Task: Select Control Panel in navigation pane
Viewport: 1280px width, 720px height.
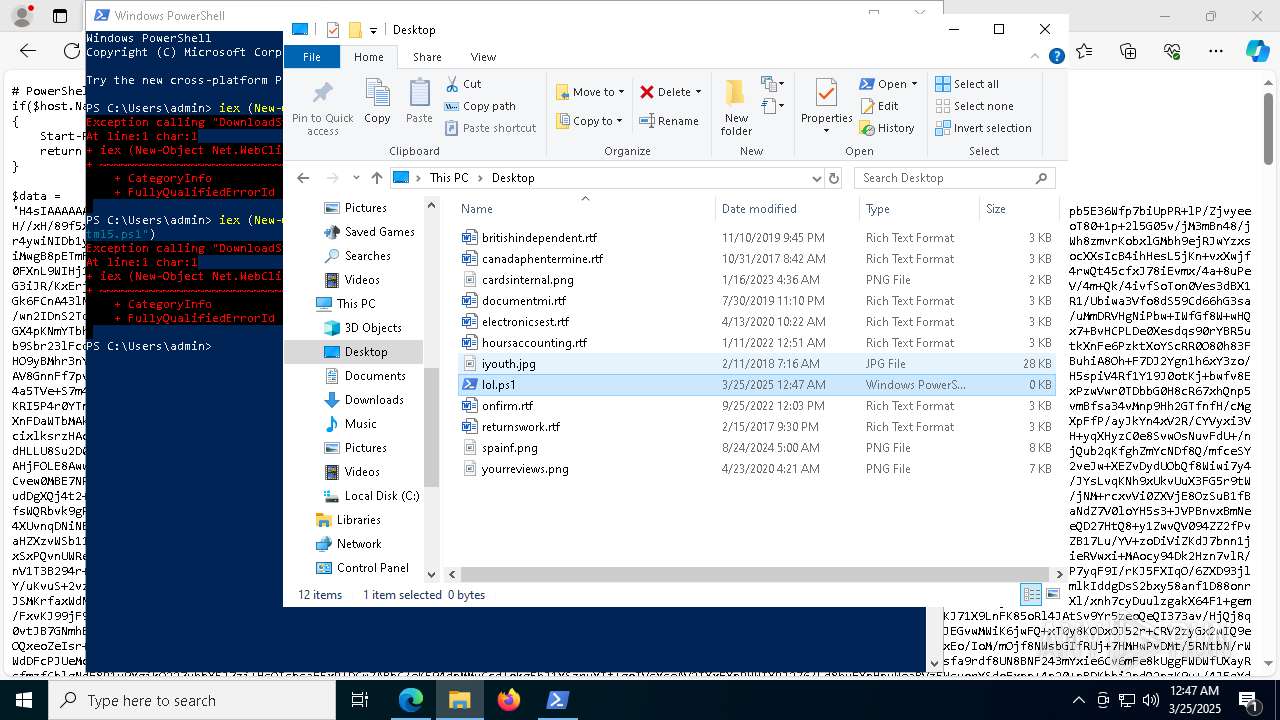Action: 372,568
